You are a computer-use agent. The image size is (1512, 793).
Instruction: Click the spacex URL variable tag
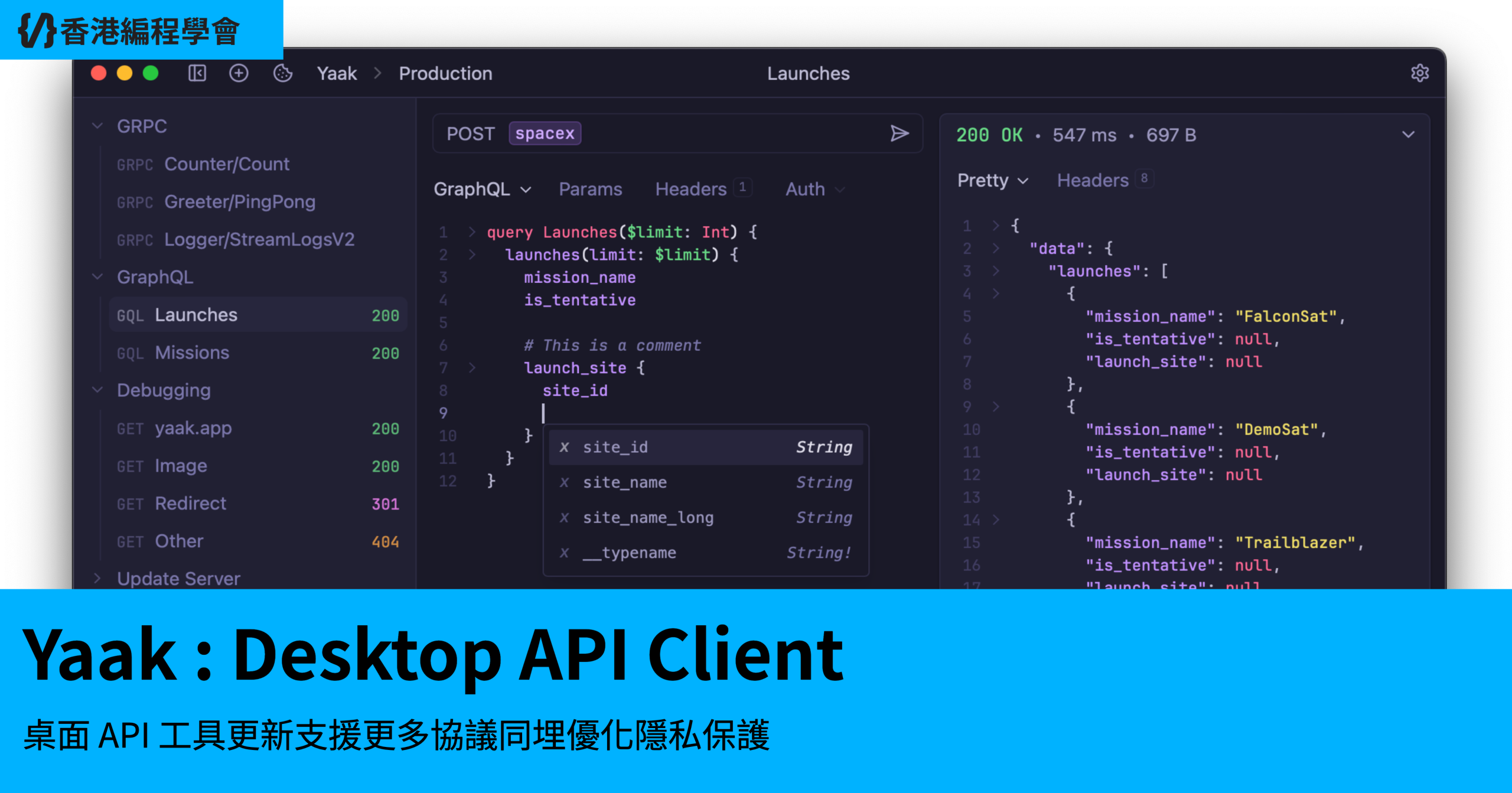545,133
